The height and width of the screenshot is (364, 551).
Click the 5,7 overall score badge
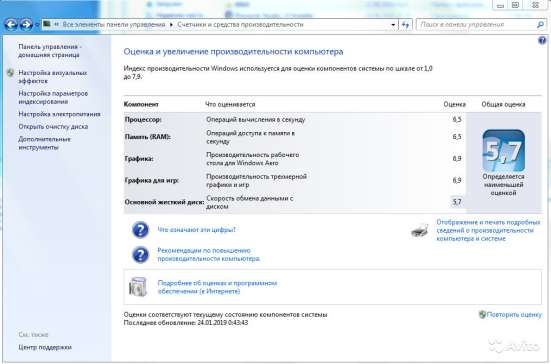(x=504, y=150)
